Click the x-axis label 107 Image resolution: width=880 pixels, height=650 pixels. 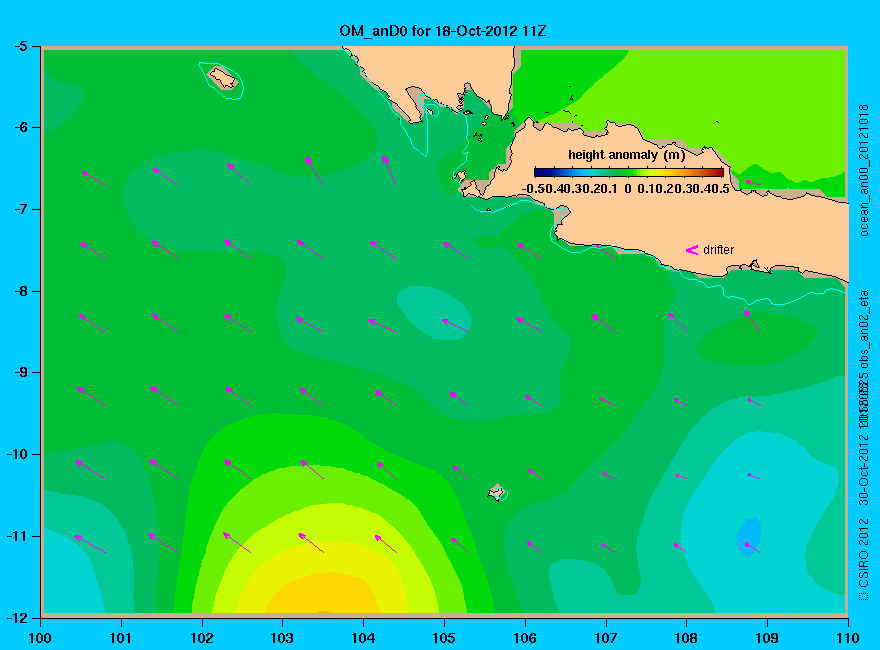[x=606, y=638]
